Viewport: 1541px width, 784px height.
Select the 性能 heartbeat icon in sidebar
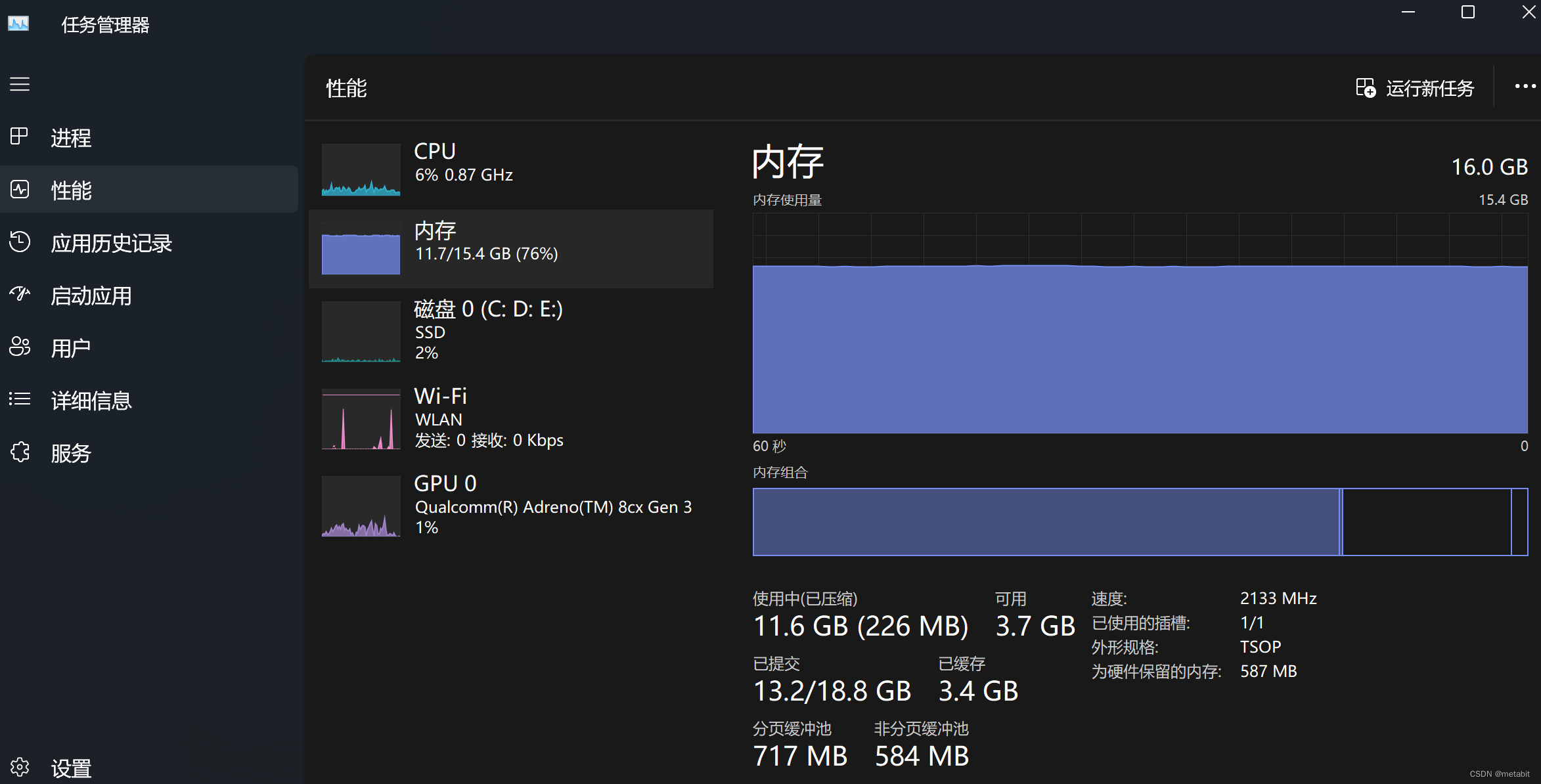pos(20,190)
